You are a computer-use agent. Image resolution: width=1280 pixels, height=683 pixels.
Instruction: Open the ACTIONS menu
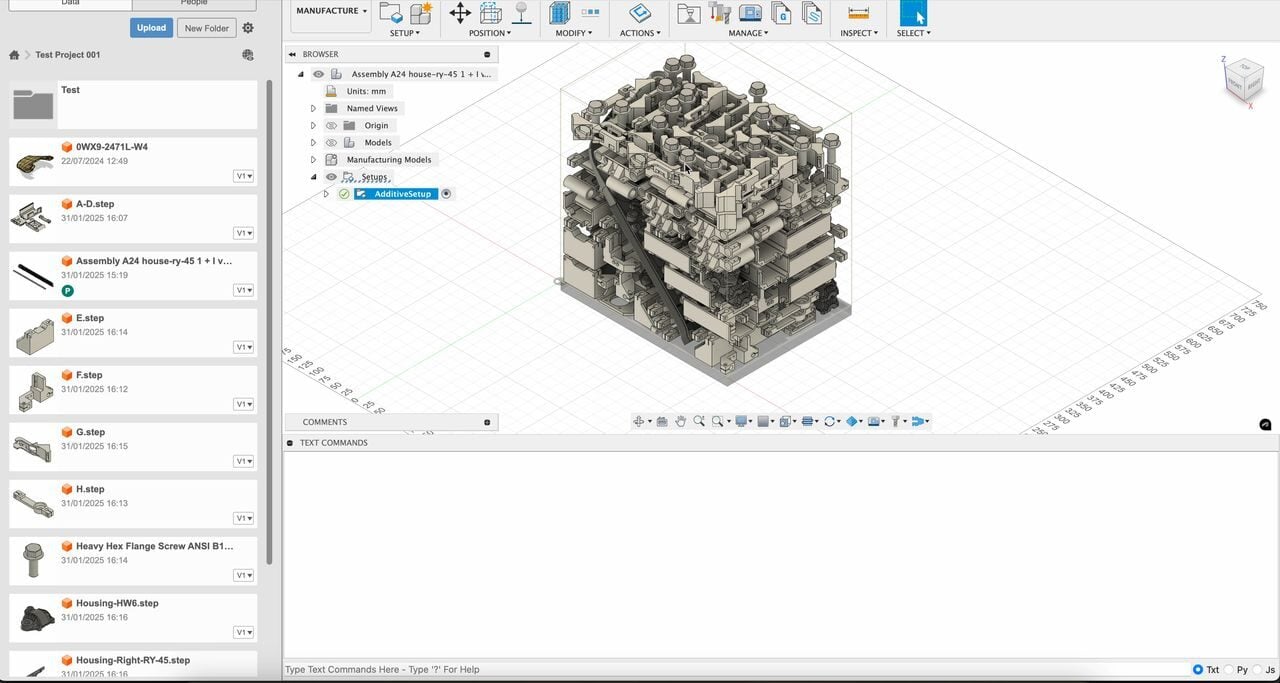pos(639,33)
